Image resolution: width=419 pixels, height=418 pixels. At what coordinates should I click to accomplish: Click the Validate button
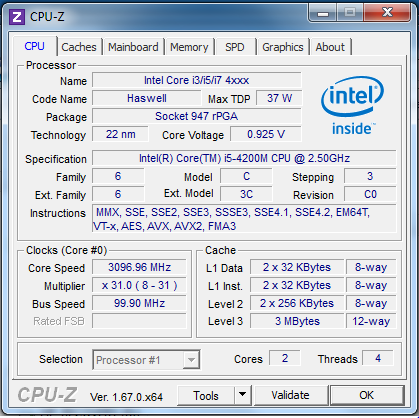290,395
